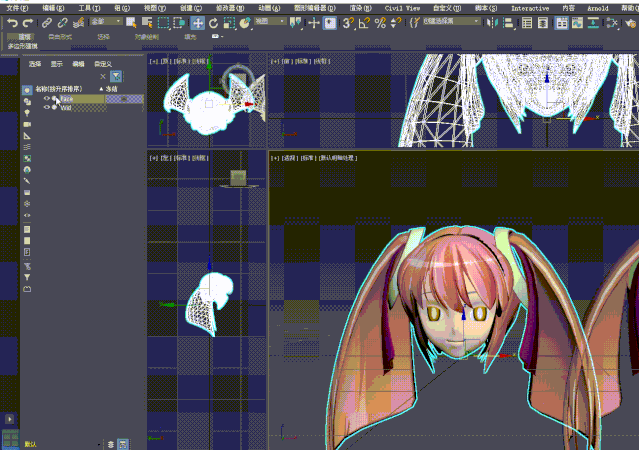Toggle Display Cameras filter icon

pos(27,124)
